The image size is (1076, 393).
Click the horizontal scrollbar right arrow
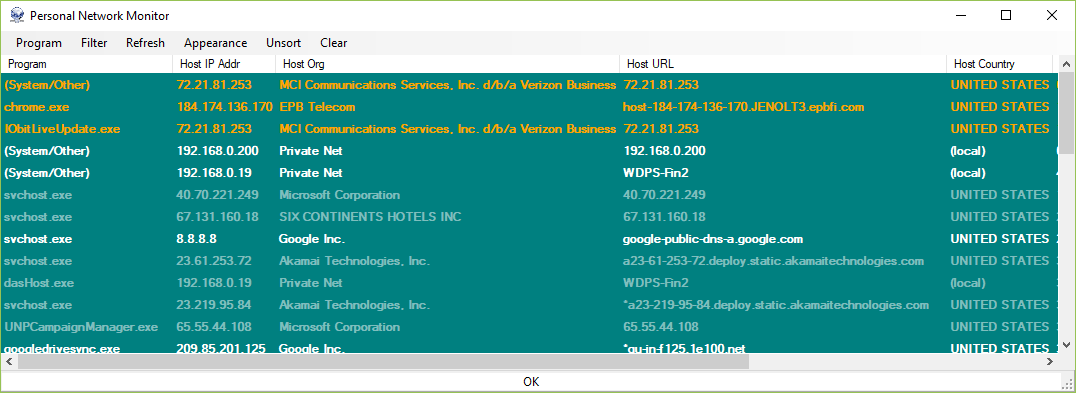tap(1050, 361)
